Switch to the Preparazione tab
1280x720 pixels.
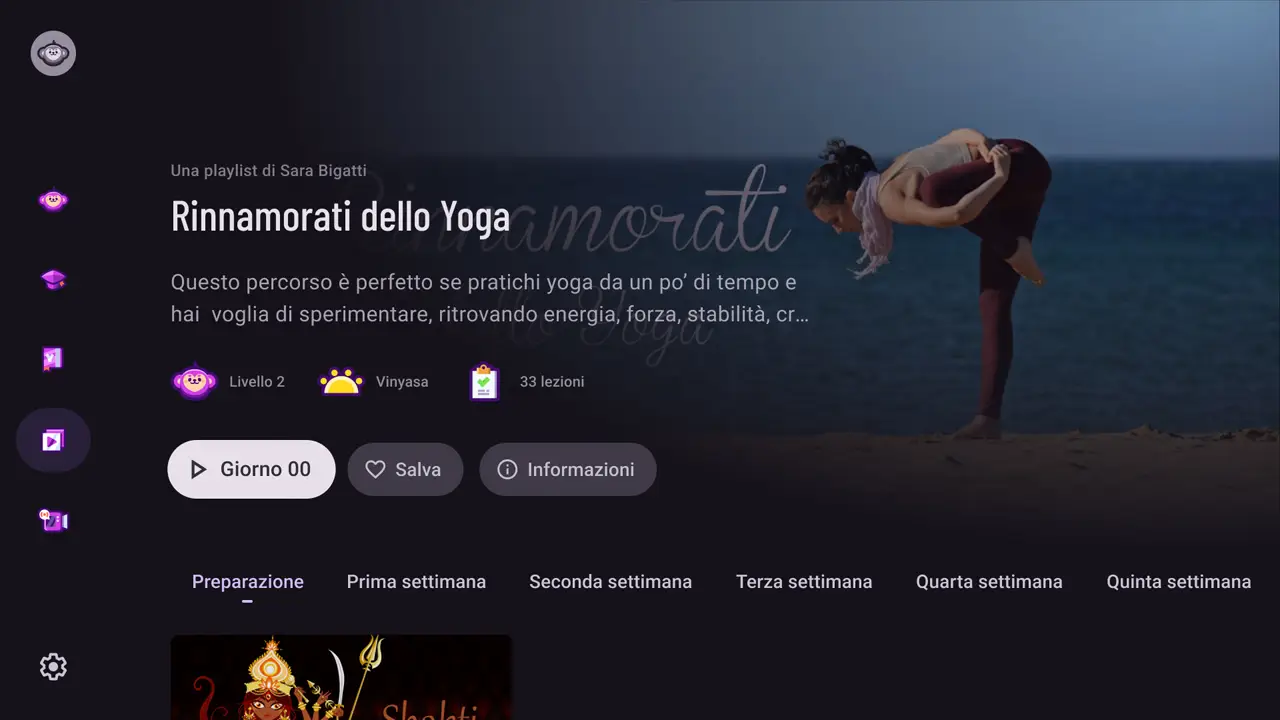(248, 581)
